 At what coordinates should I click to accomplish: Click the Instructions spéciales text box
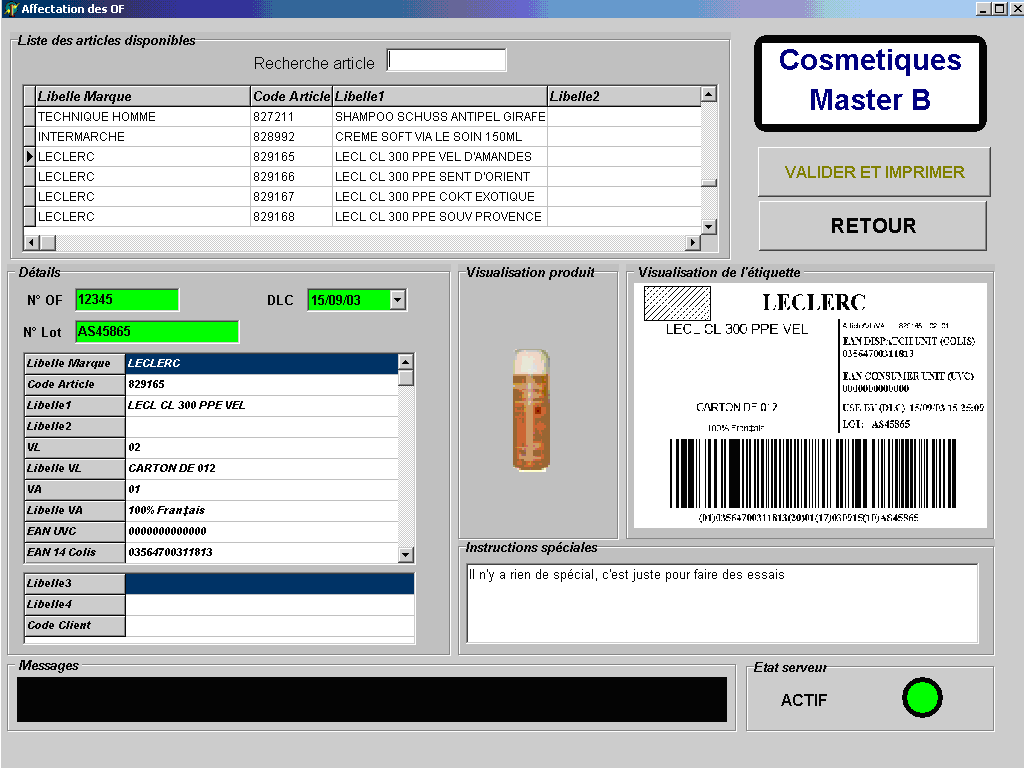[x=722, y=603]
